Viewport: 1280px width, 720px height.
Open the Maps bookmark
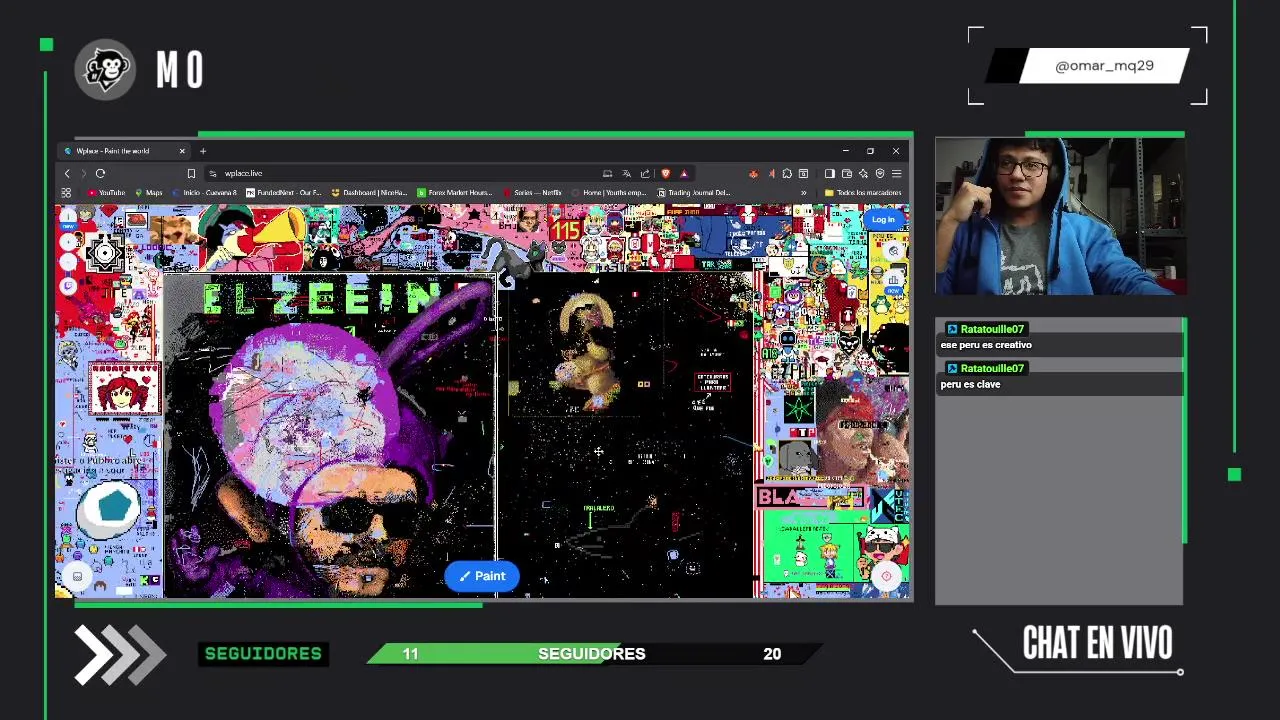149,193
